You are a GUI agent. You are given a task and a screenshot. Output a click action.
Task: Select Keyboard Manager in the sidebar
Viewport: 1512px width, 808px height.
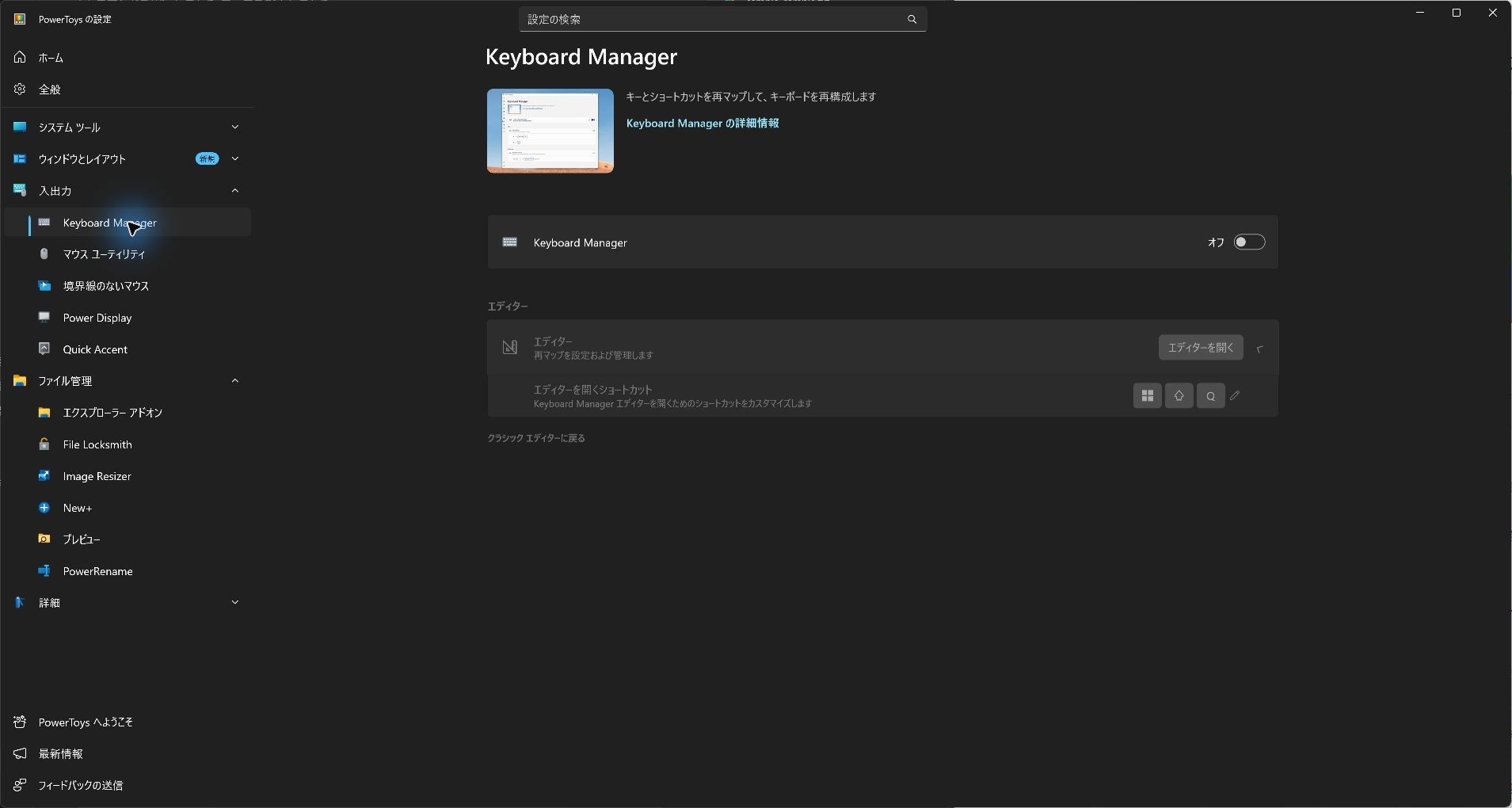click(127, 223)
